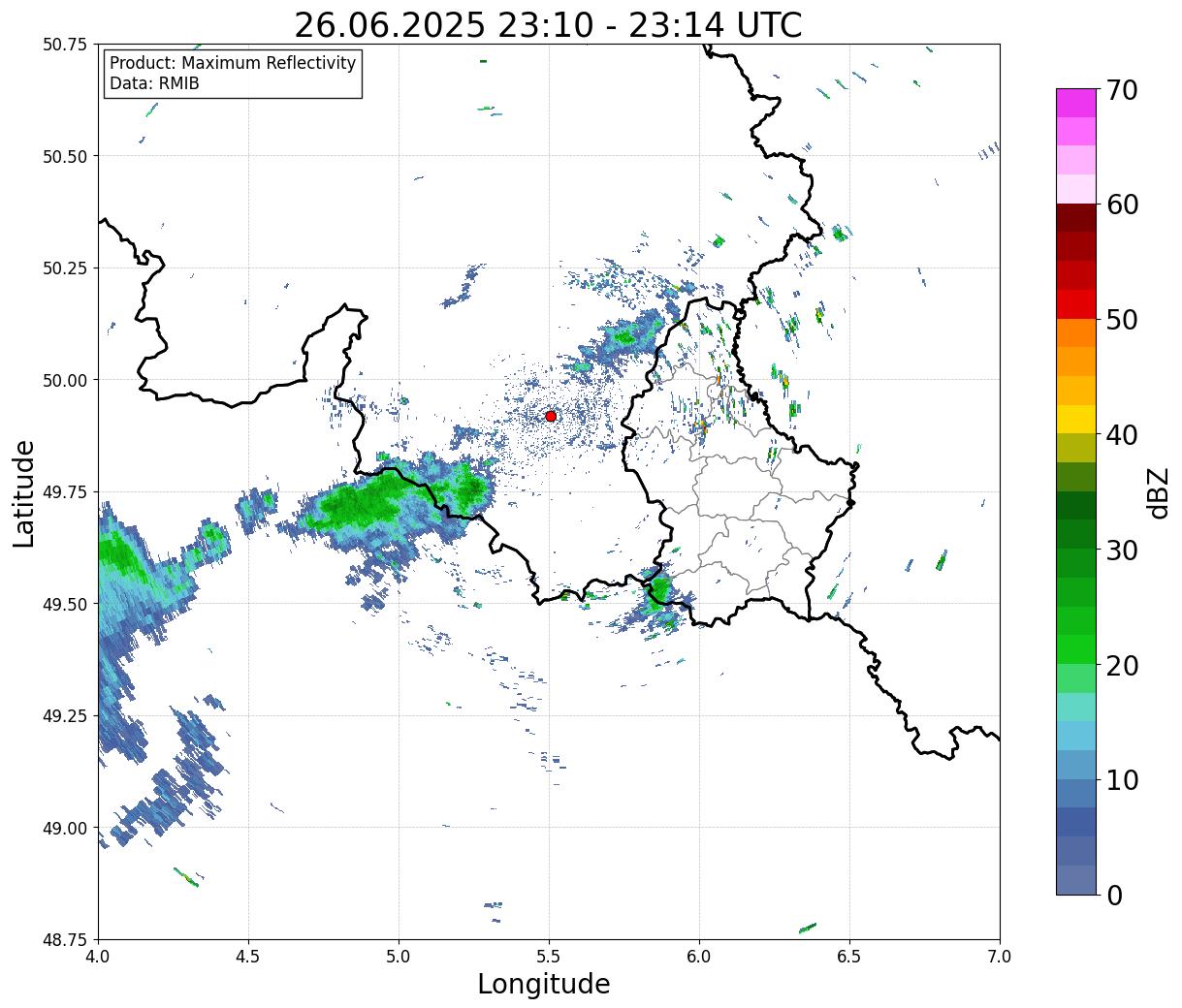Click the cyan swatch above 10 dBZ

click(1076, 737)
